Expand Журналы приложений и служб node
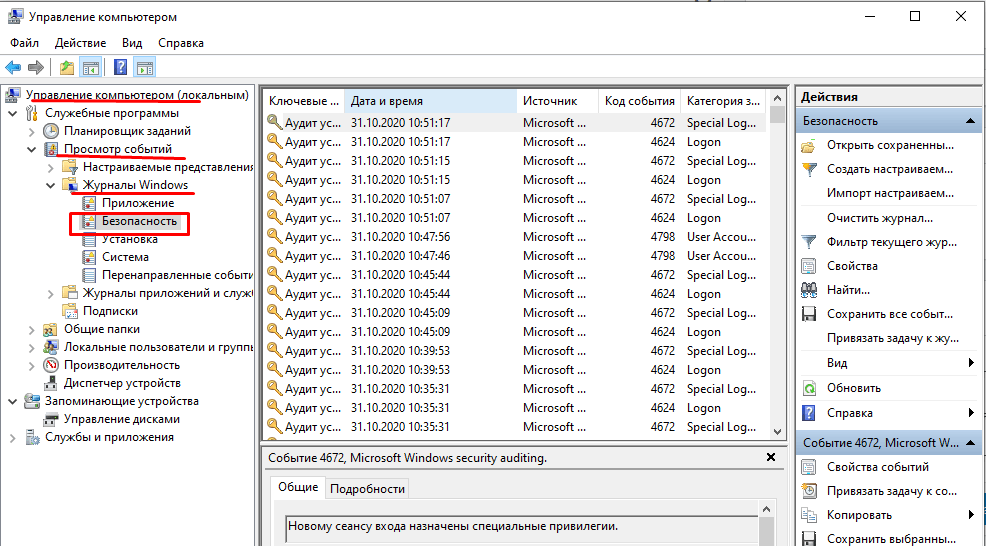986x546 pixels. (51, 294)
